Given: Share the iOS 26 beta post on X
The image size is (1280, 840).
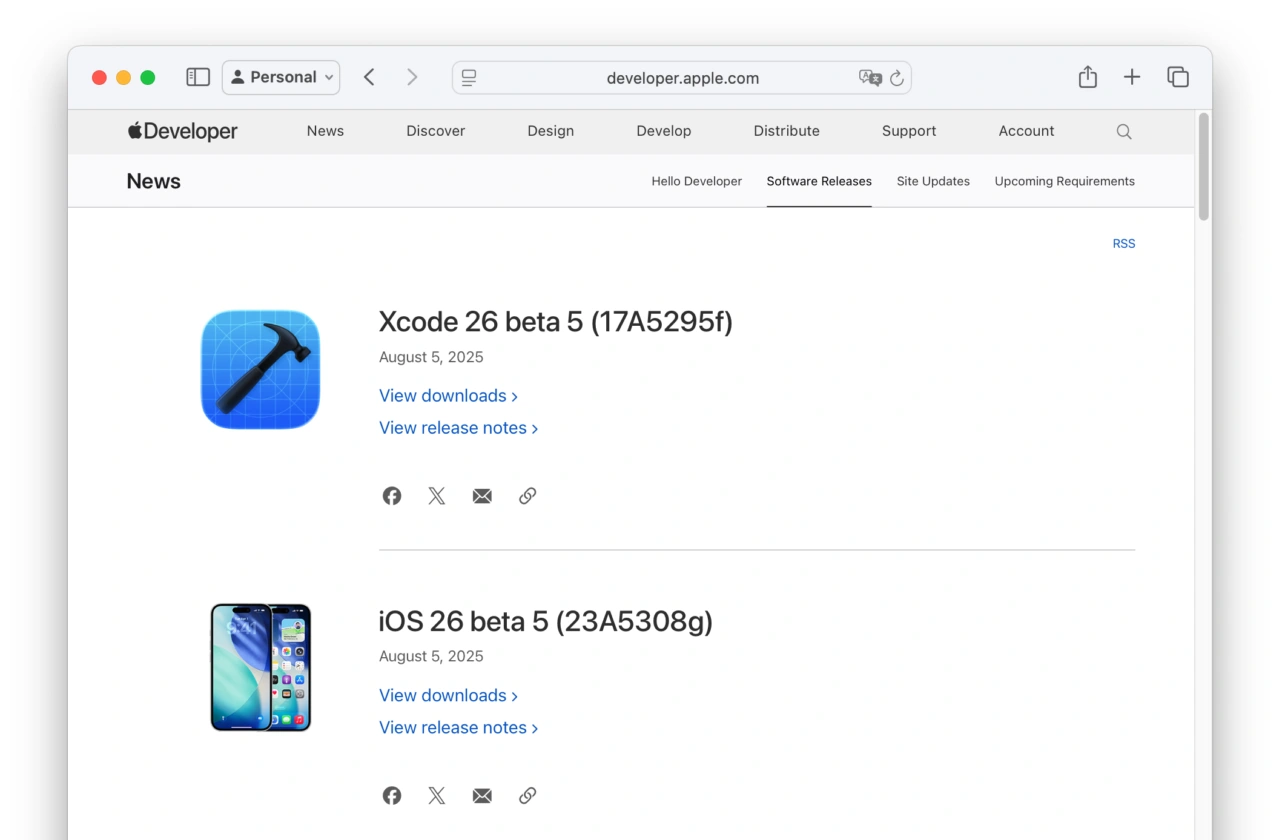Looking at the screenshot, I should point(436,795).
